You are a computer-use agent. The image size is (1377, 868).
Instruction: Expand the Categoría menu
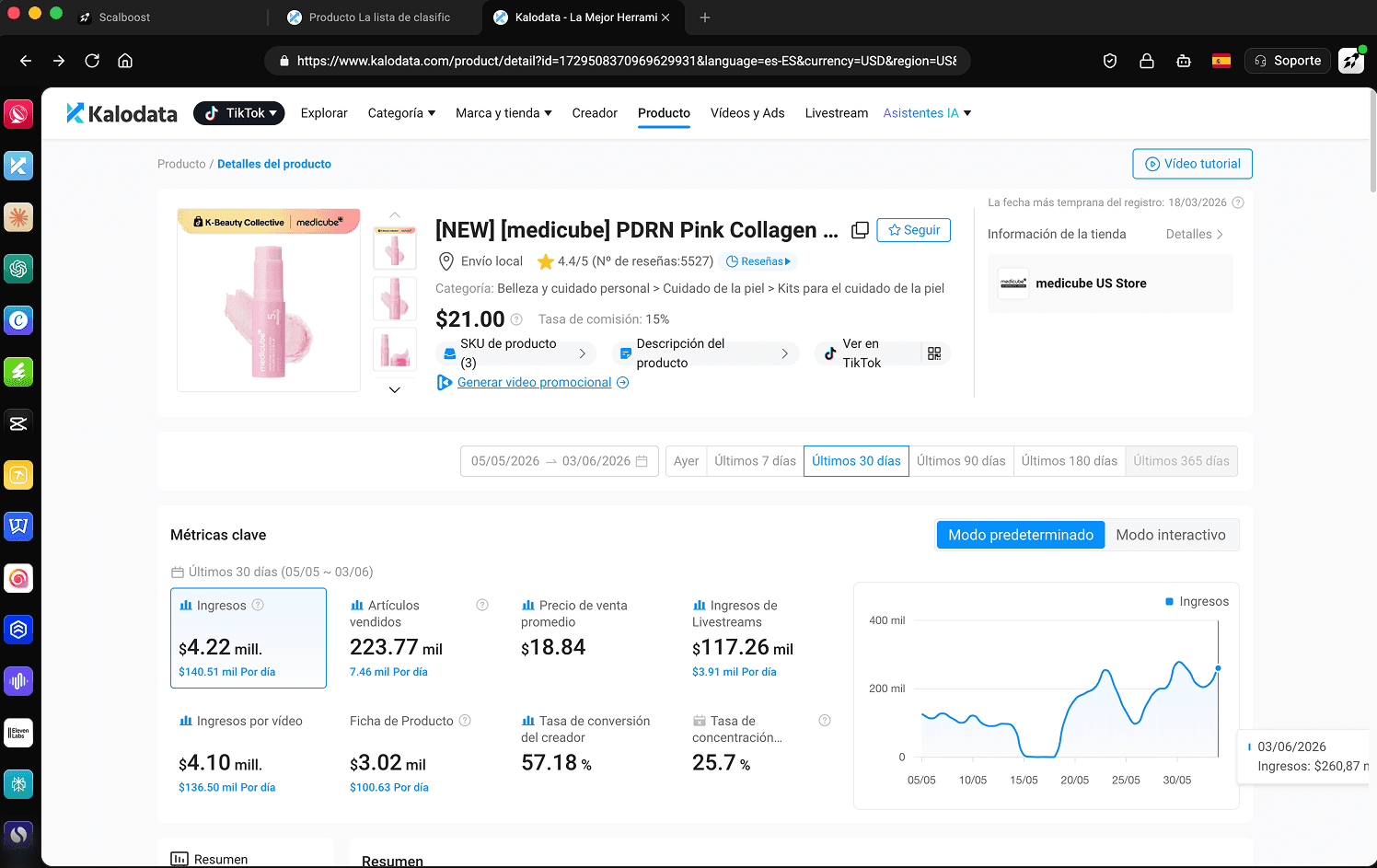coord(401,113)
